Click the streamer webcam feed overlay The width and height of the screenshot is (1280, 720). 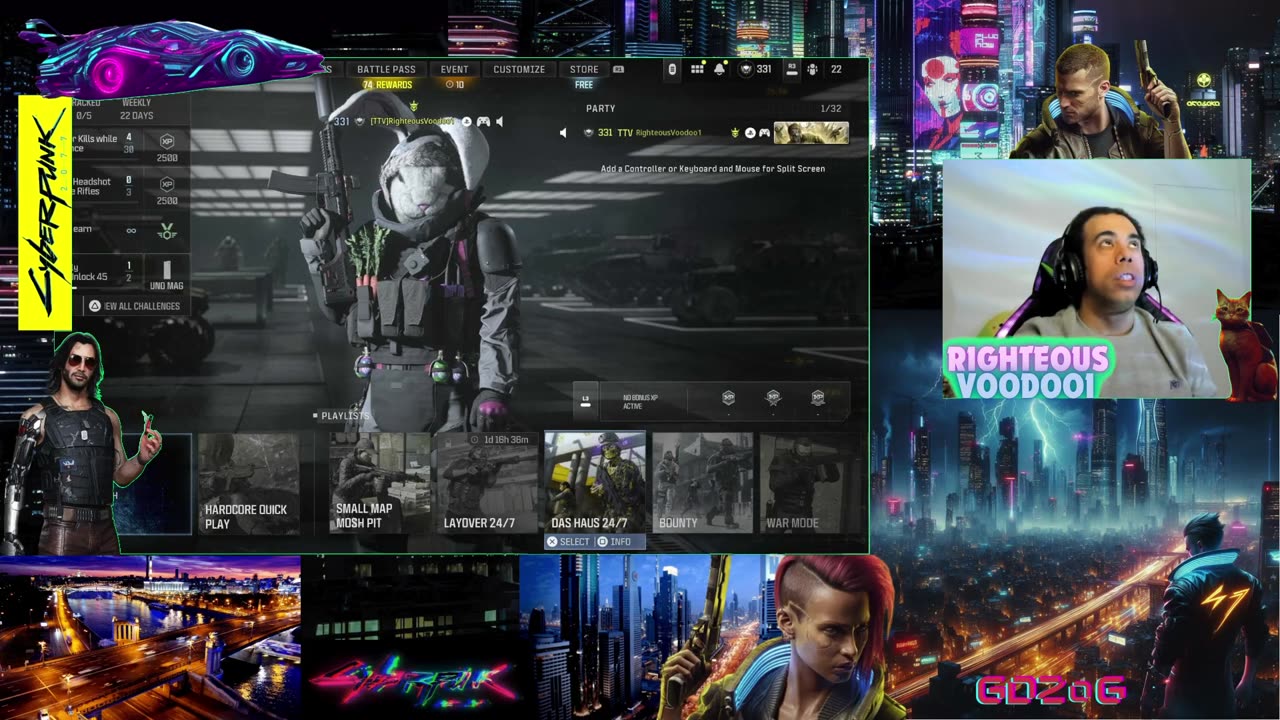(x=1097, y=279)
